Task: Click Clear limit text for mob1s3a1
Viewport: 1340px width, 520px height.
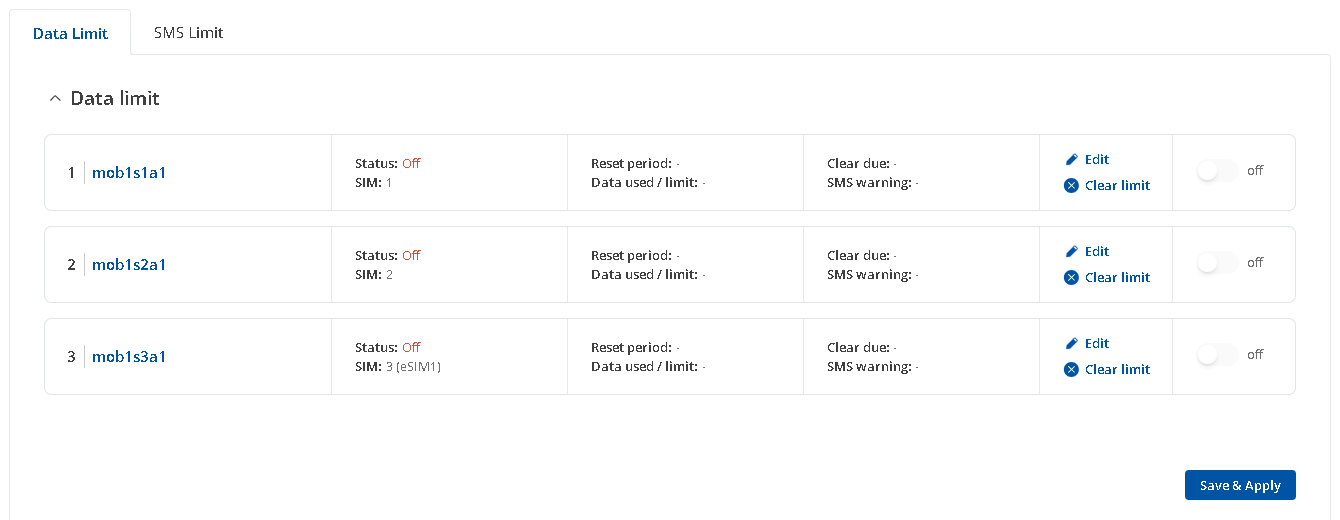Action: point(1117,370)
